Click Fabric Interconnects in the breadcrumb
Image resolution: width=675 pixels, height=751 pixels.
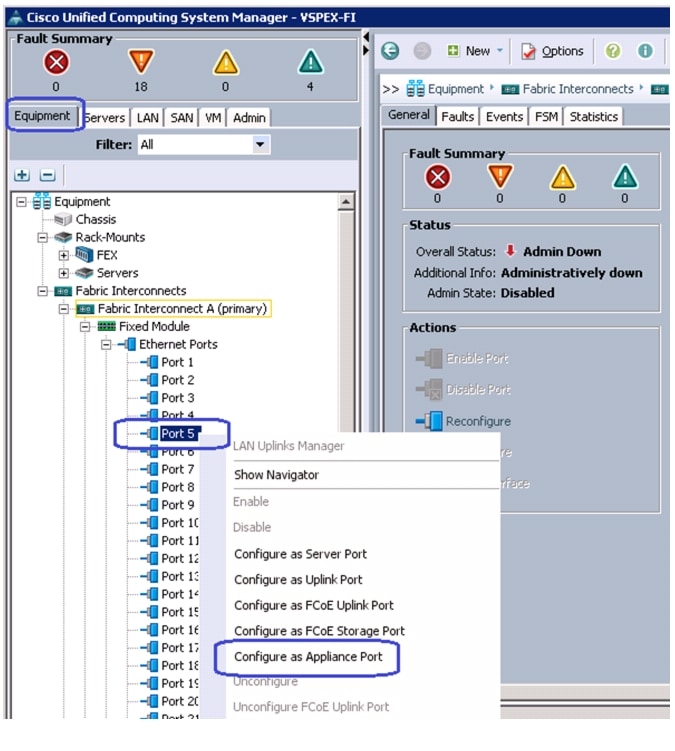[x=578, y=89]
